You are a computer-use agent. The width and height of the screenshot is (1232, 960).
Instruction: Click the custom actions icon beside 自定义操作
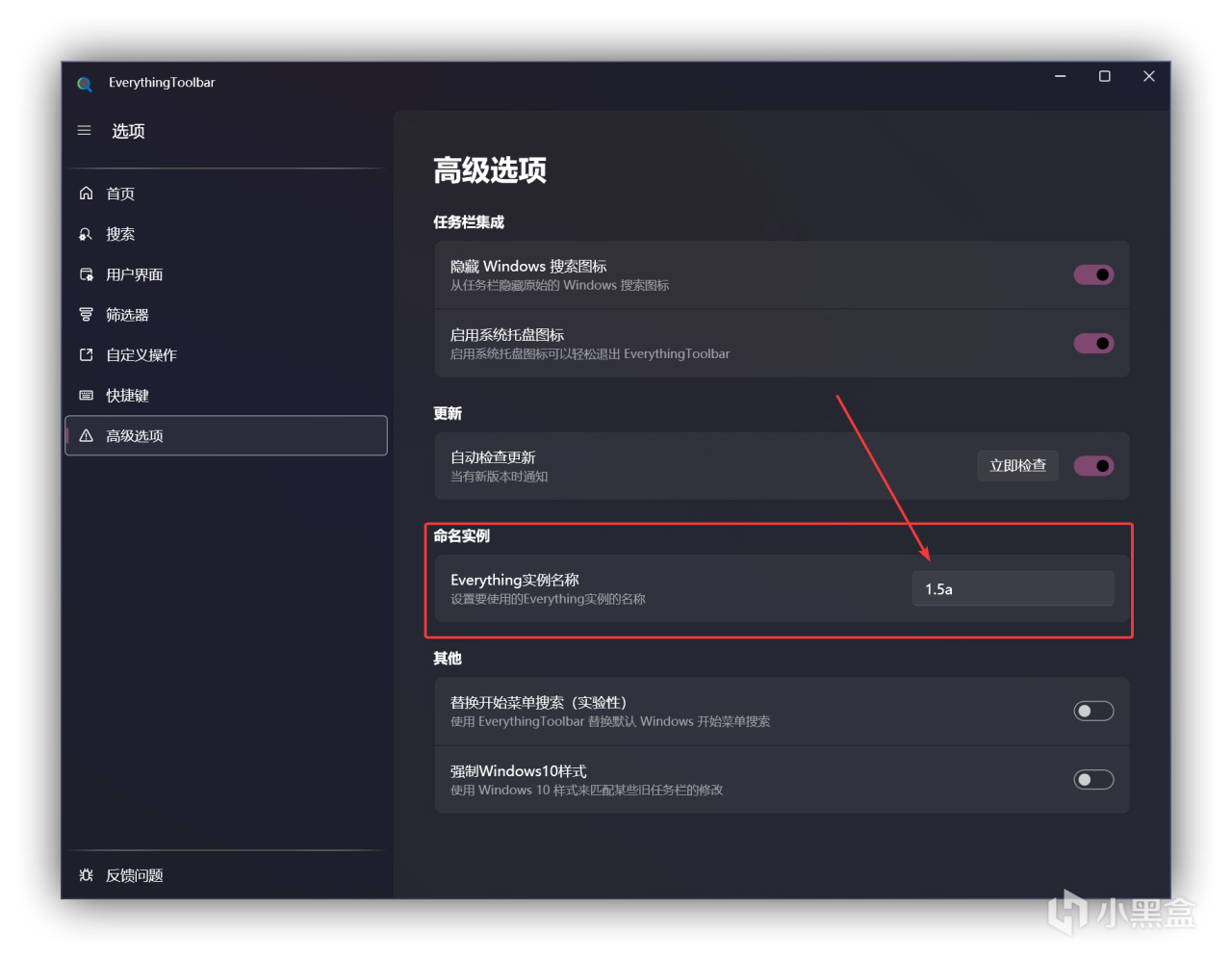86,355
